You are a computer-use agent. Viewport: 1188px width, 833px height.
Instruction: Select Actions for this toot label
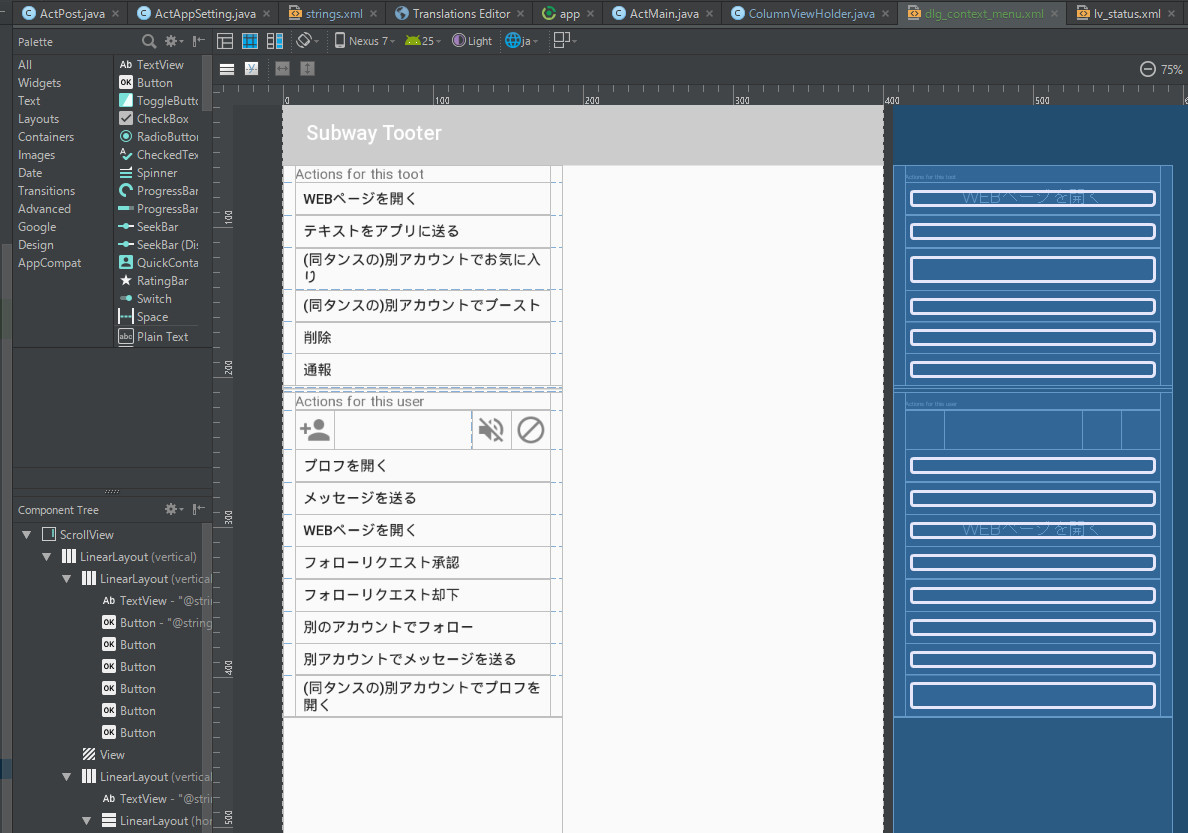(x=359, y=174)
